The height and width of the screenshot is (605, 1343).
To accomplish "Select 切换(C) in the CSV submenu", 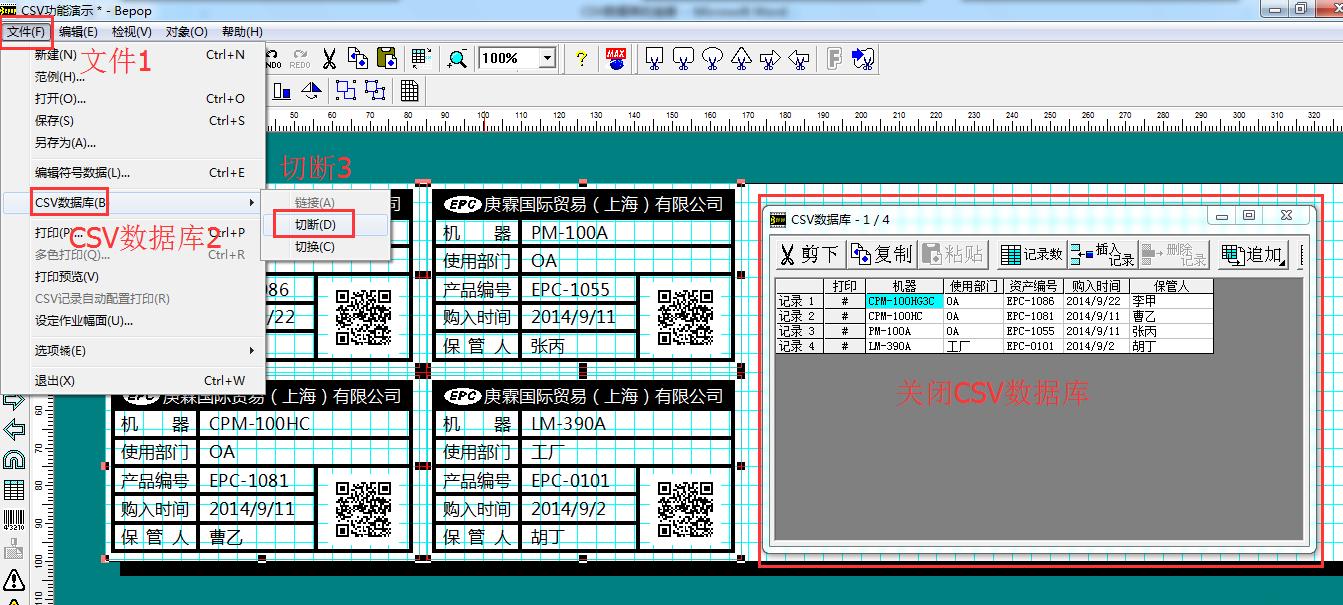I will click(325, 247).
